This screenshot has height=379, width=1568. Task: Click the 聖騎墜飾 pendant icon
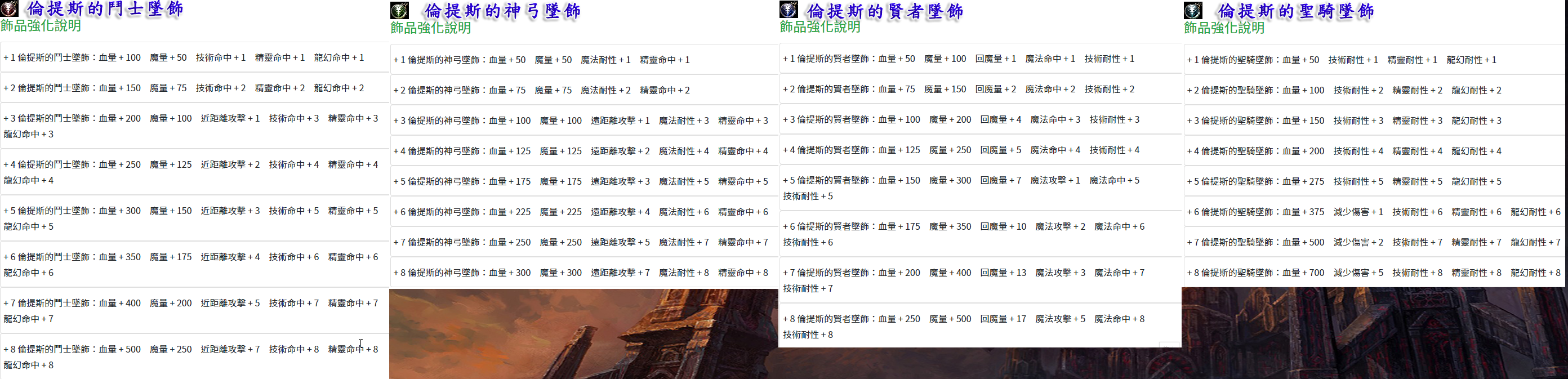click(x=1193, y=10)
